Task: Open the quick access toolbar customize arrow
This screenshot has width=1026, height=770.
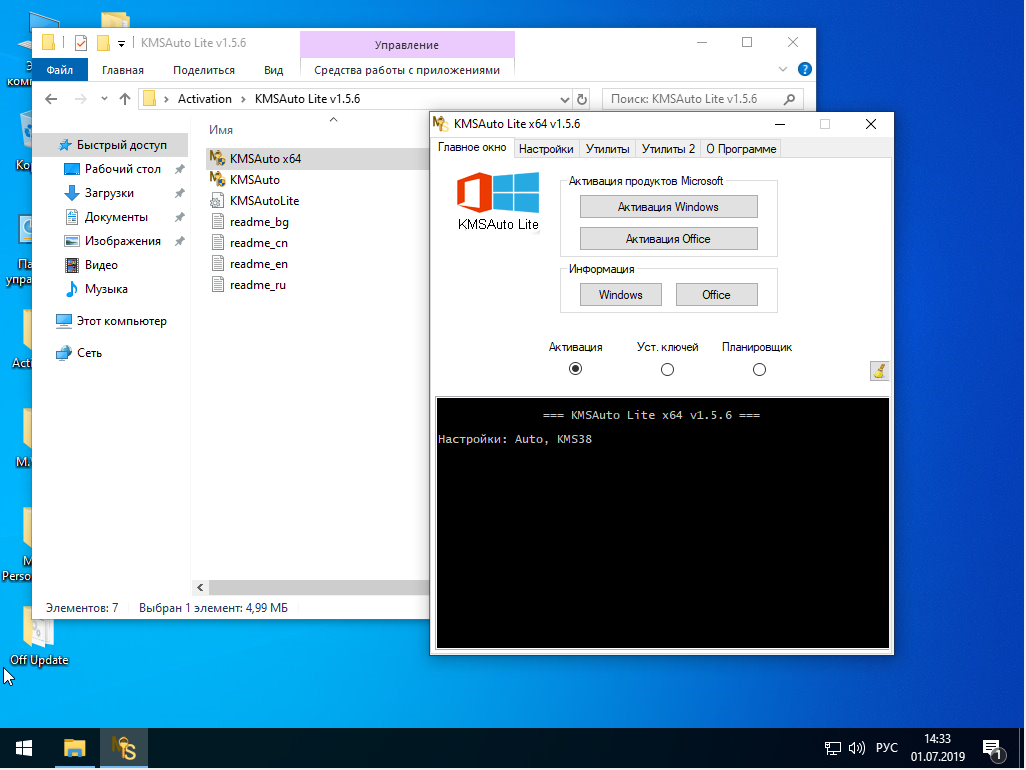Action: pos(121,44)
